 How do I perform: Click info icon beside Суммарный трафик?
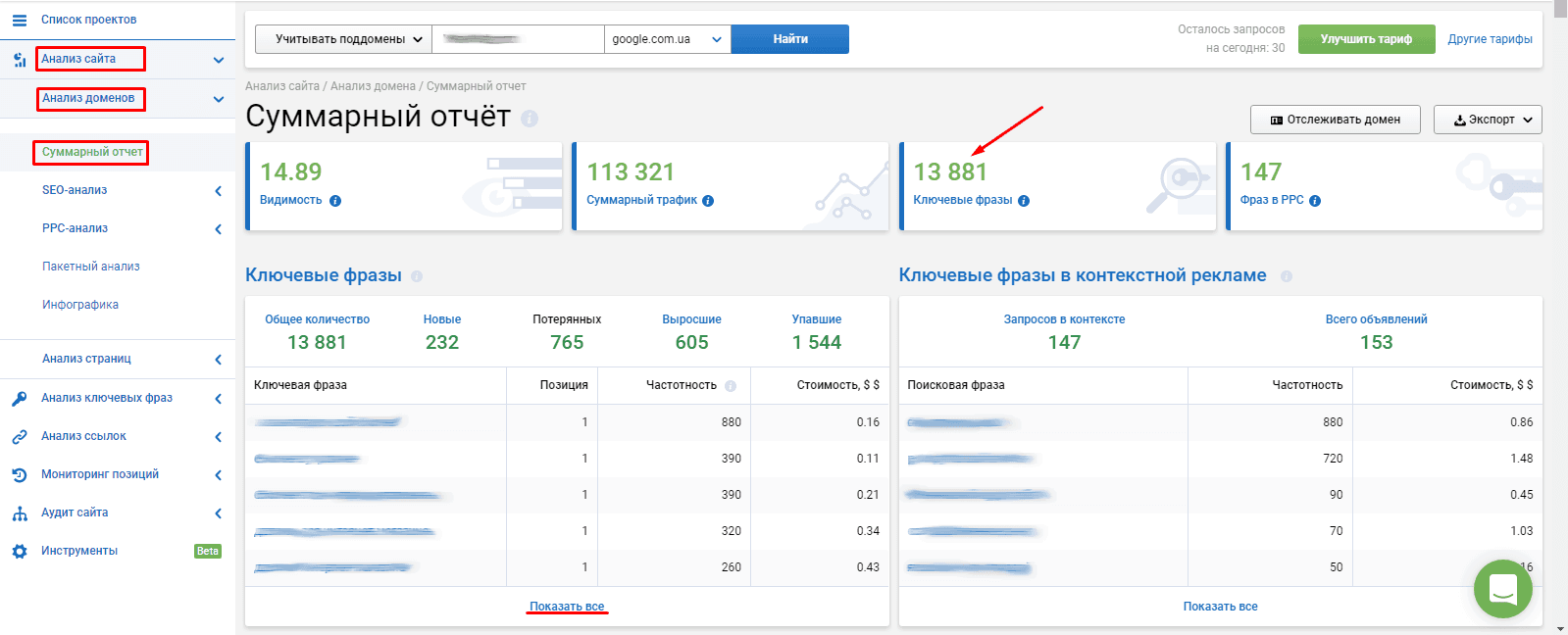[708, 201]
